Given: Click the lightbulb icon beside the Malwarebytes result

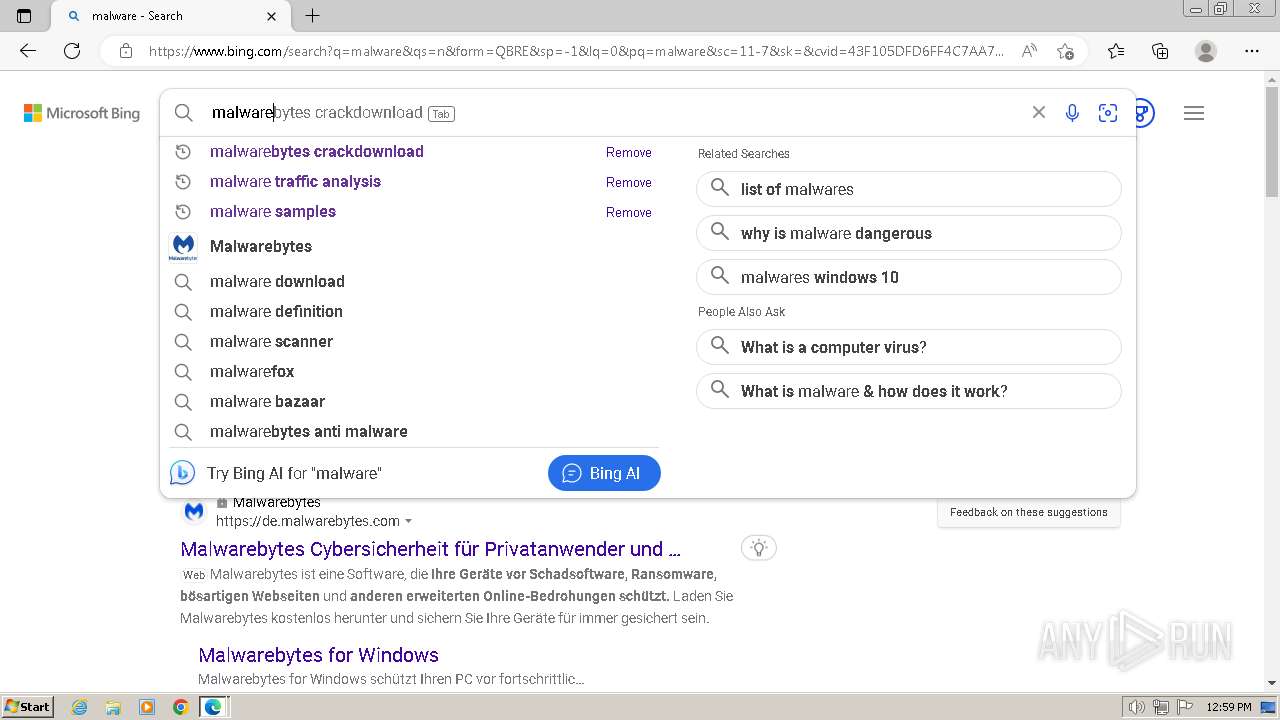Looking at the screenshot, I should click(x=759, y=548).
